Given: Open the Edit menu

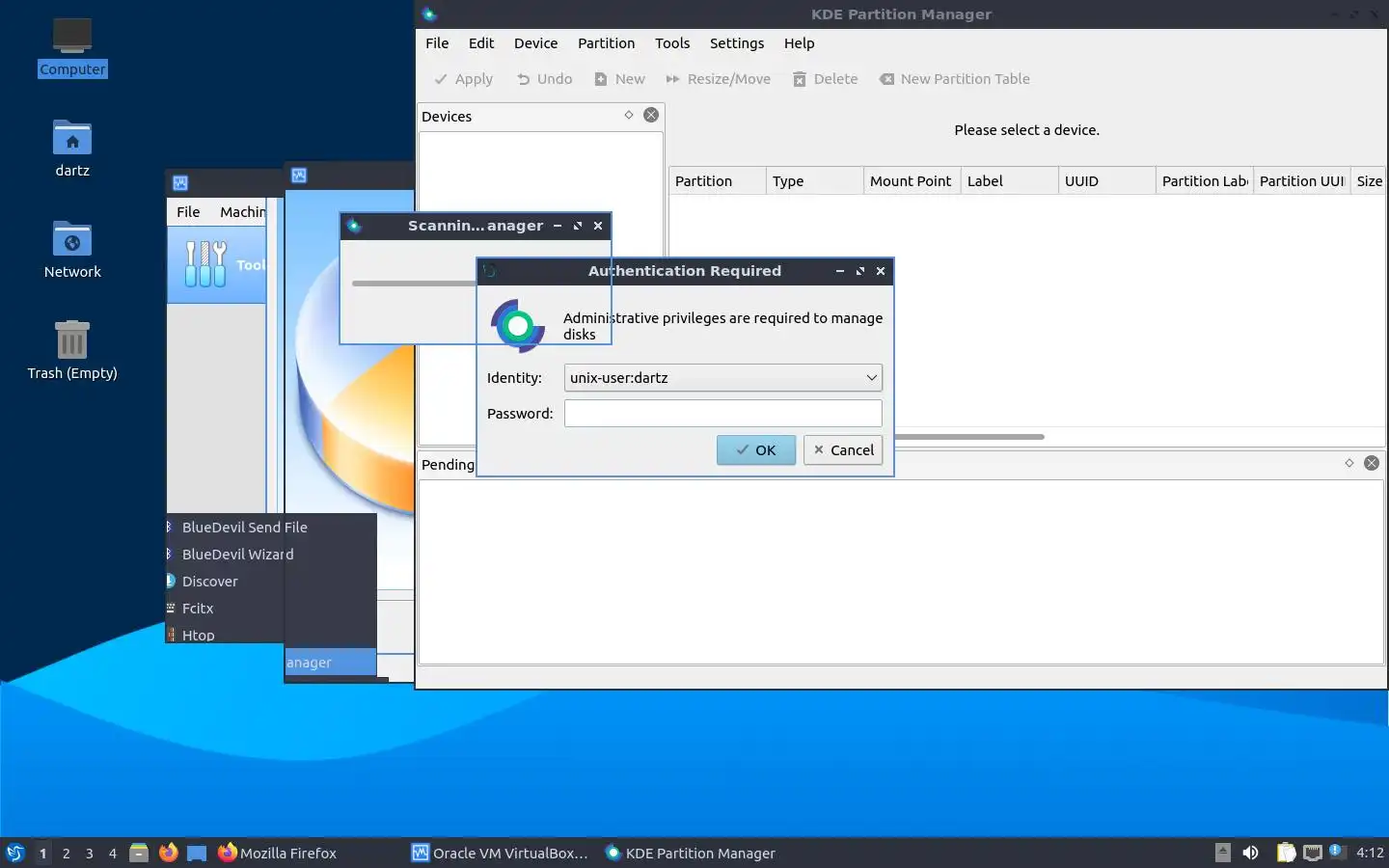Looking at the screenshot, I should point(481,43).
